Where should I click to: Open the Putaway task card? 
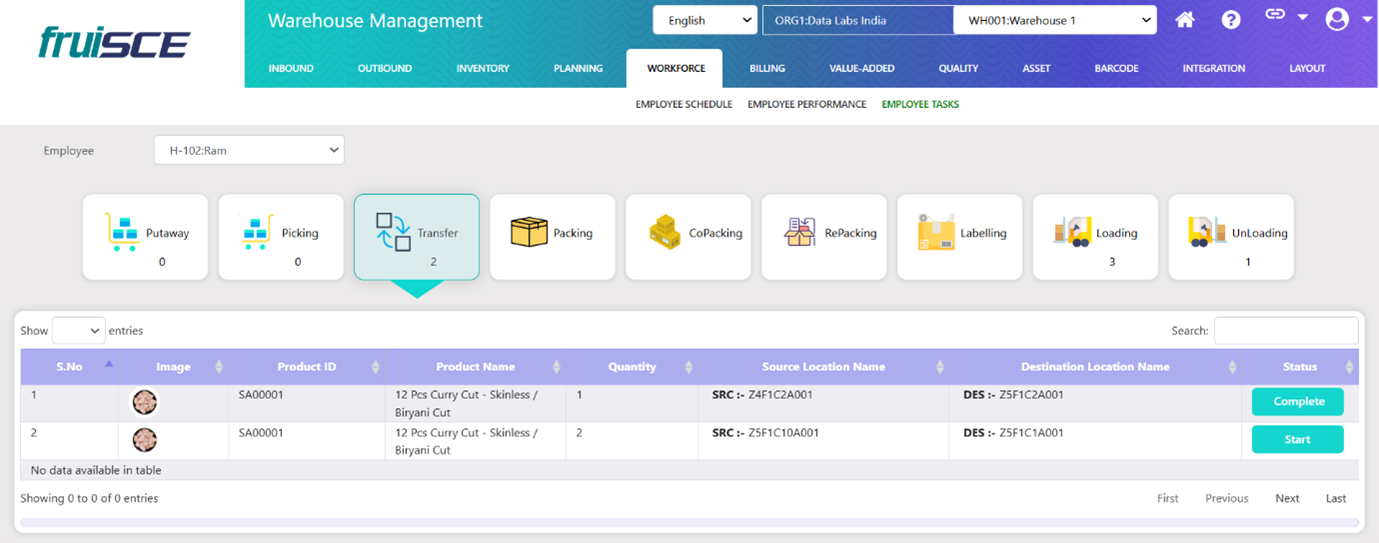coord(145,236)
